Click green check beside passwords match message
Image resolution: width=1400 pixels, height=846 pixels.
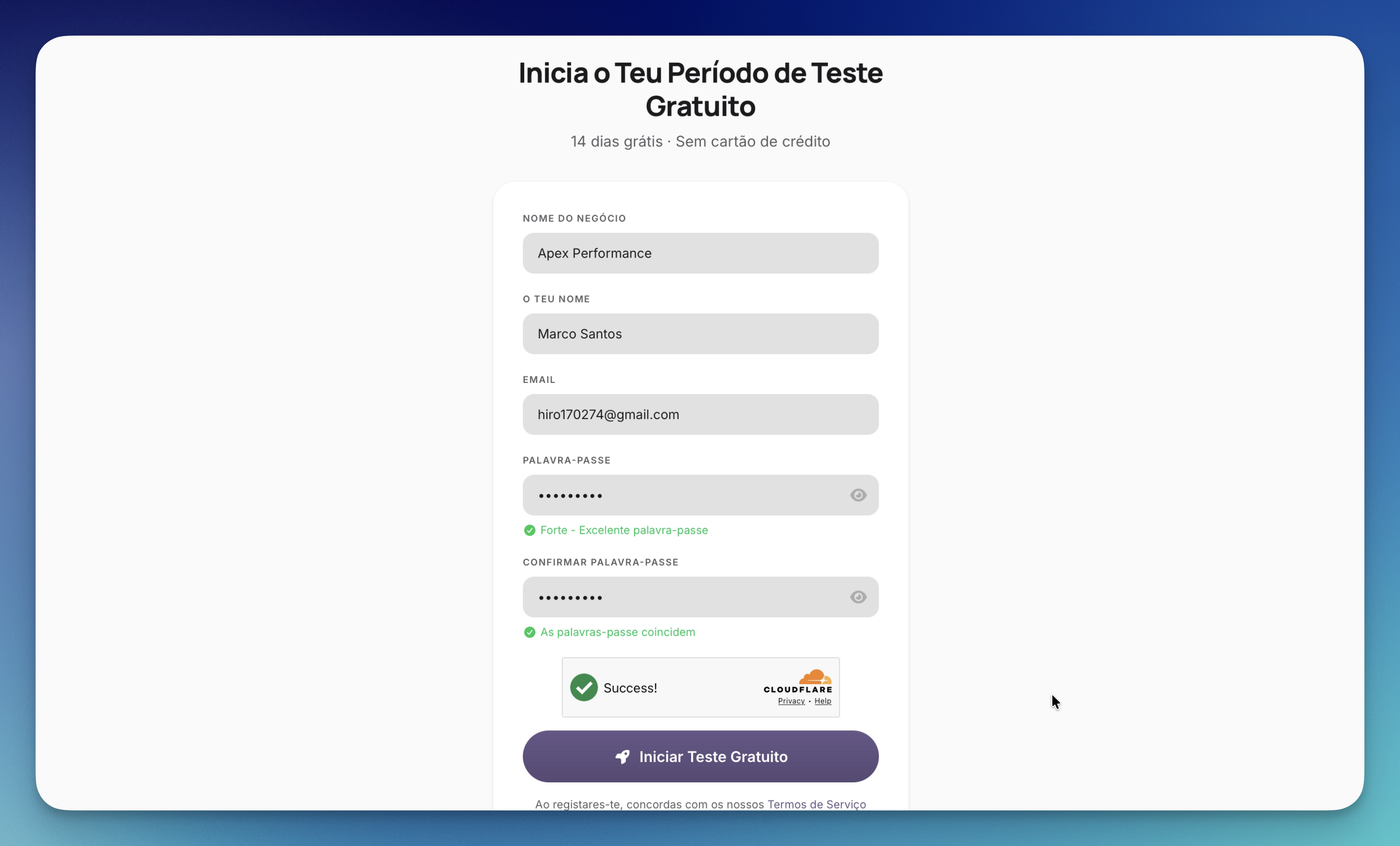point(530,632)
